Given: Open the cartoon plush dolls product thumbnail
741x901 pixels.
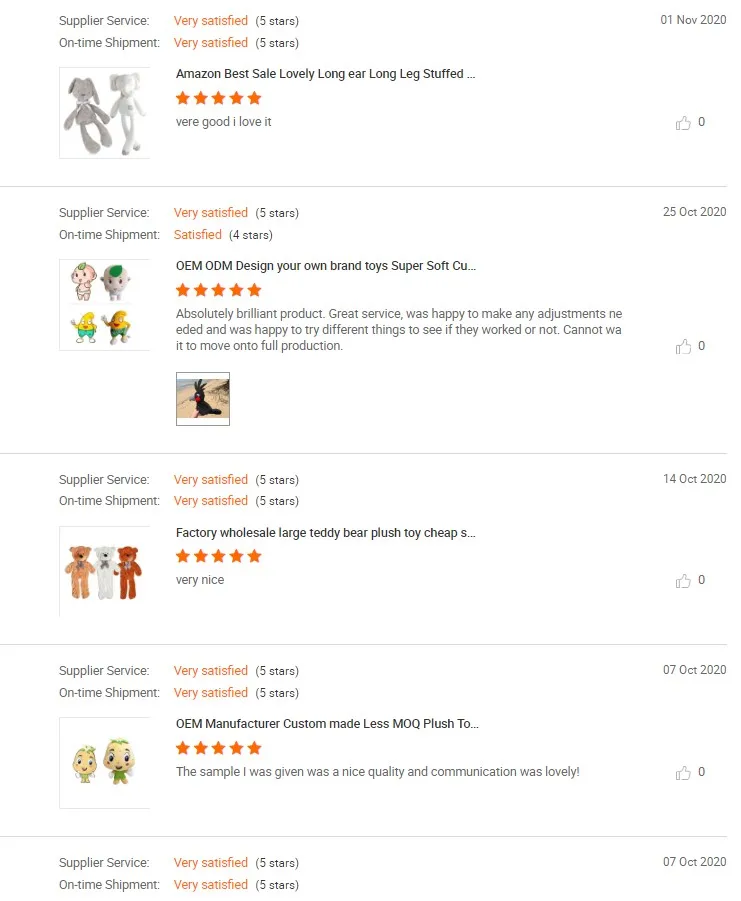Looking at the screenshot, I should point(105,763).
